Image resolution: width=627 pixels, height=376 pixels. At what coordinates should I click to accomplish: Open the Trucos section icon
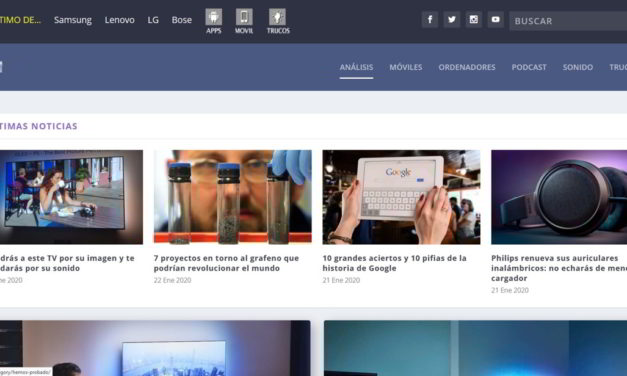[278, 21]
